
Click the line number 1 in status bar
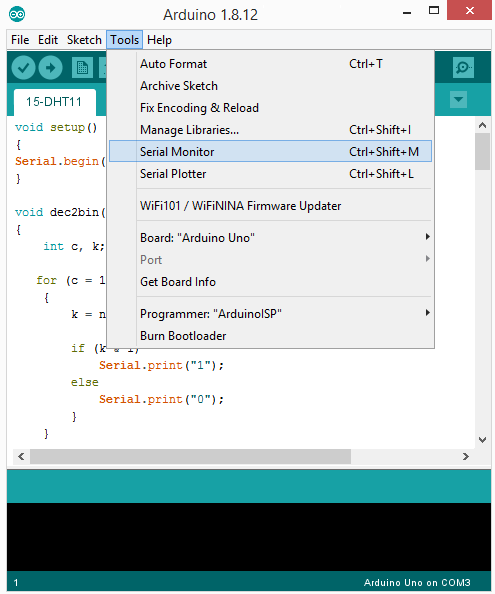tap(16, 583)
